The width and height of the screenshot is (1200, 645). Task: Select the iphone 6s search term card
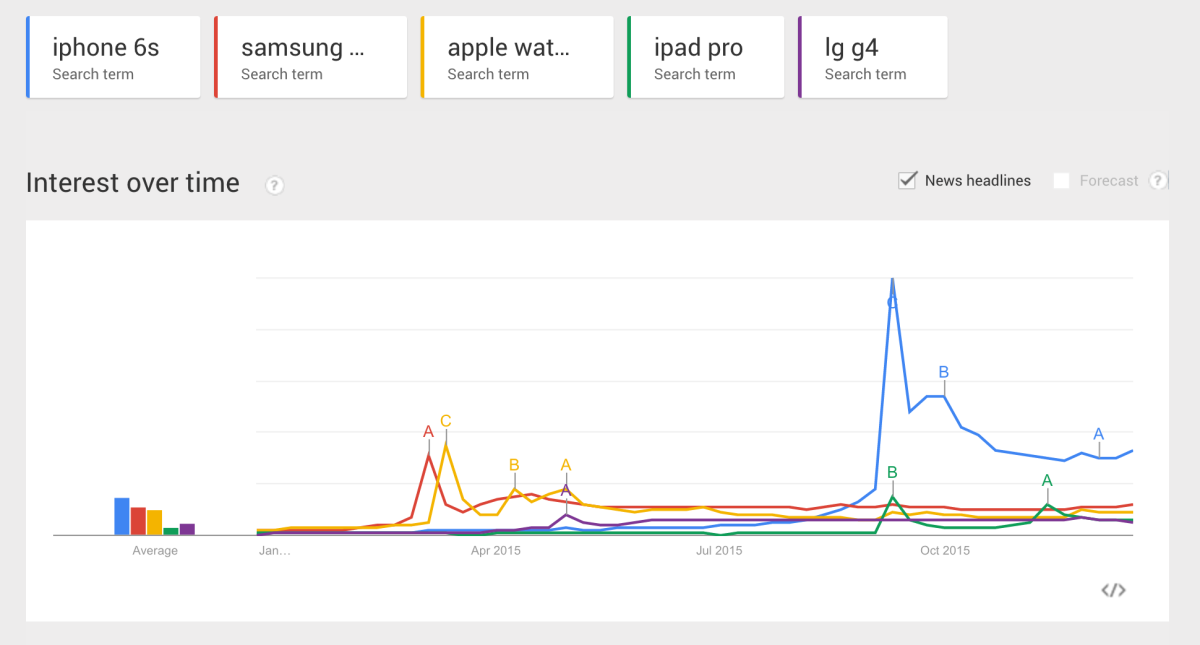112,57
